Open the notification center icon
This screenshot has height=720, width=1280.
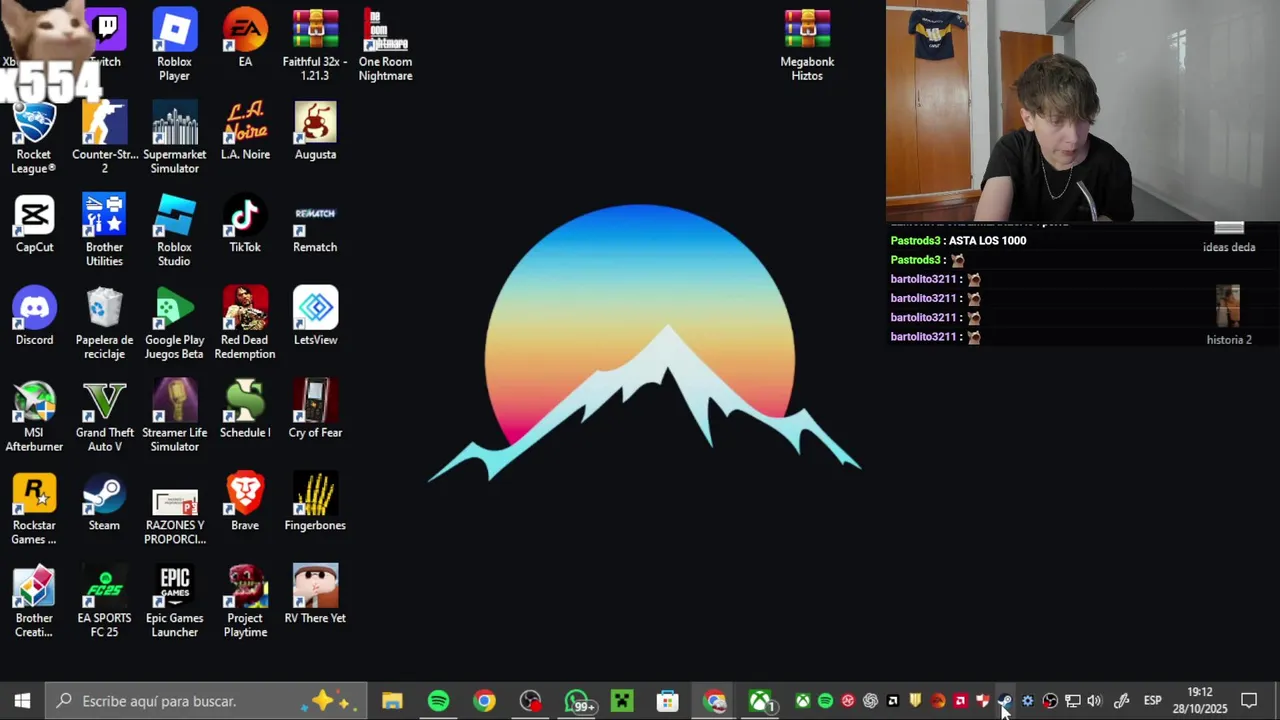coord(1249,701)
